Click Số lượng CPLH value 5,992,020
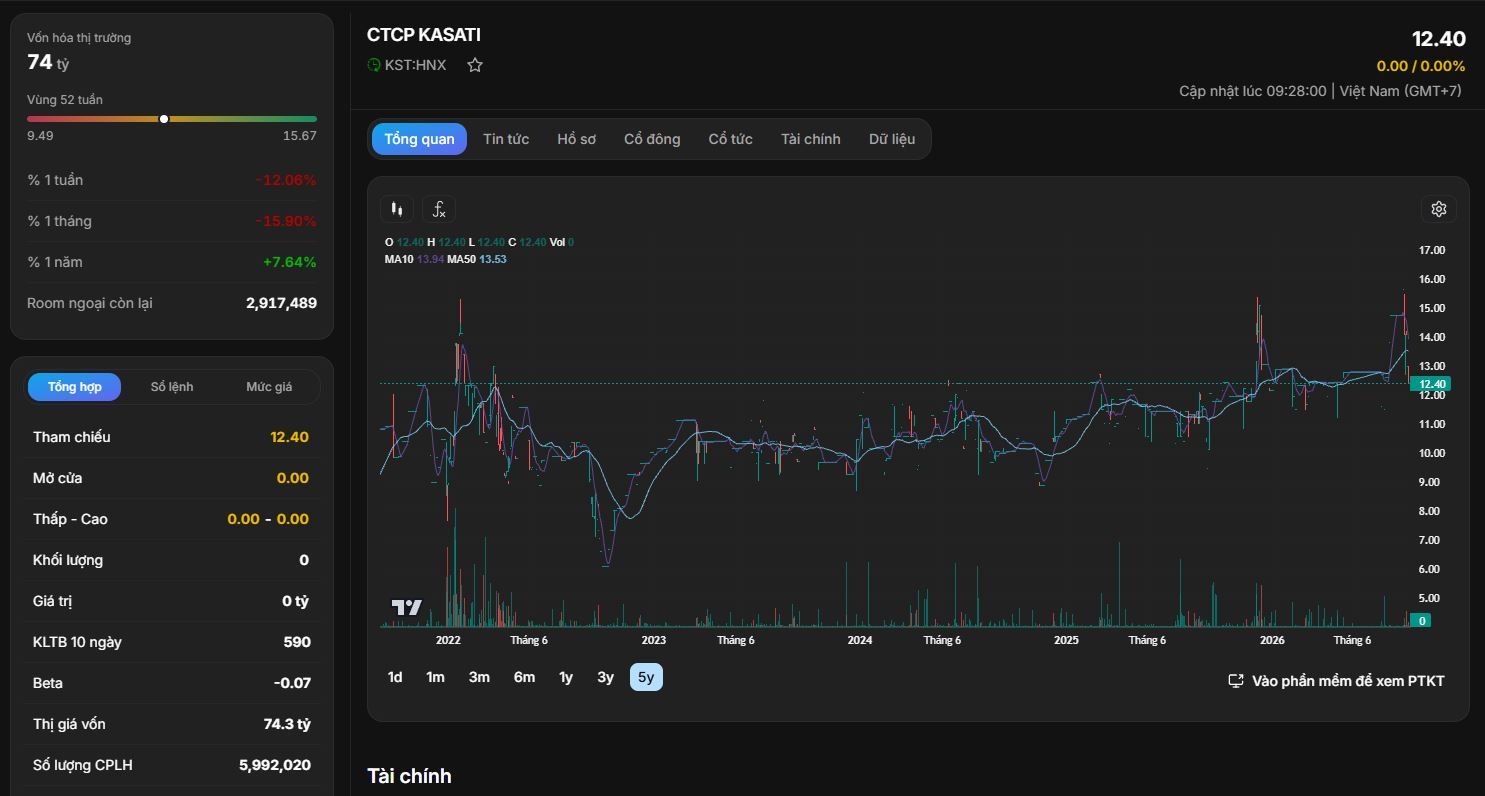This screenshot has height=796, width=1485. coord(275,765)
